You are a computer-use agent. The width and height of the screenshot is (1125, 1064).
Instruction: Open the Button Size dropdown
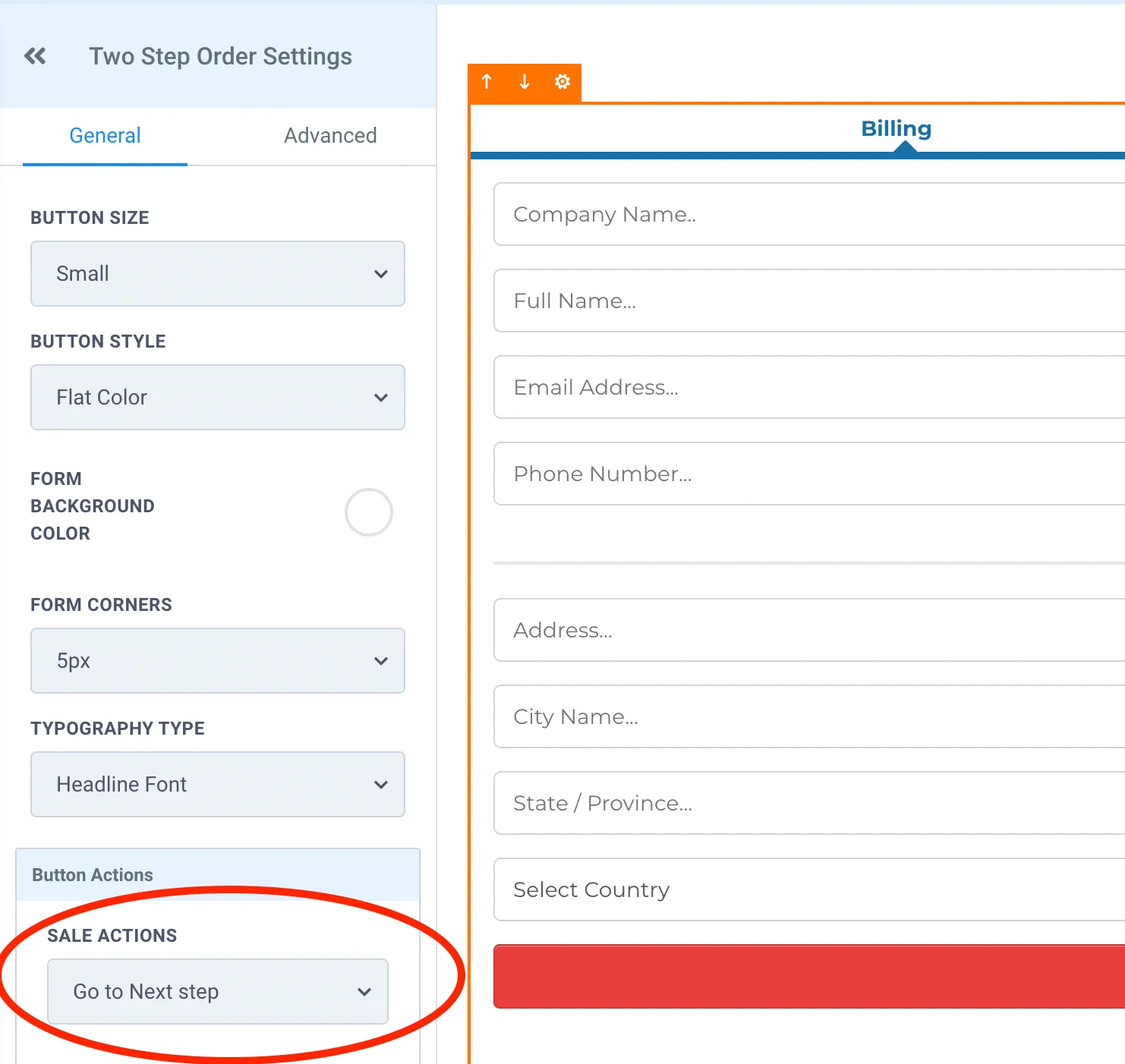coord(218,274)
